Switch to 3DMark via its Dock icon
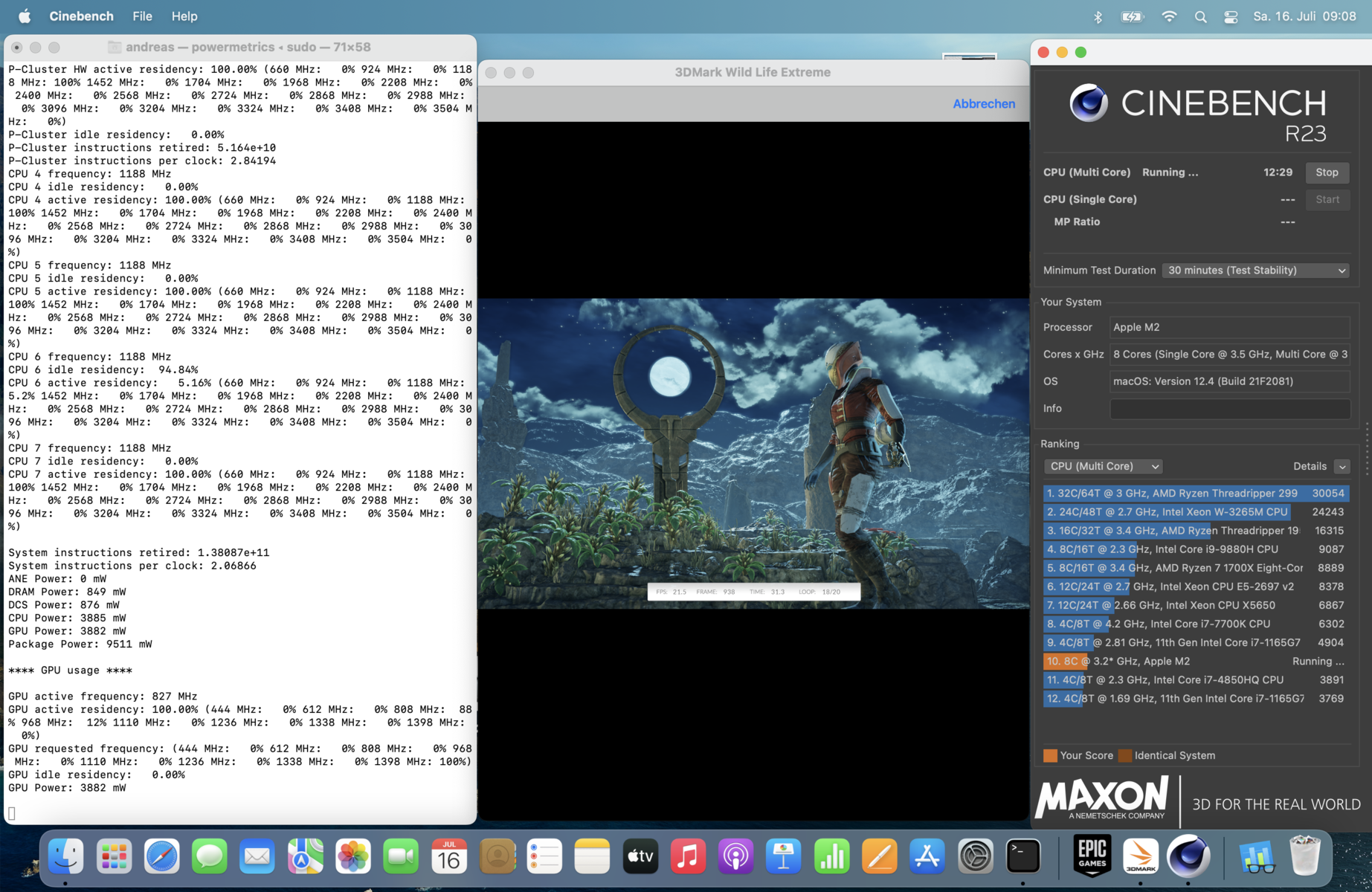The height and width of the screenshot is (892, 1372). coord(1140,856)
